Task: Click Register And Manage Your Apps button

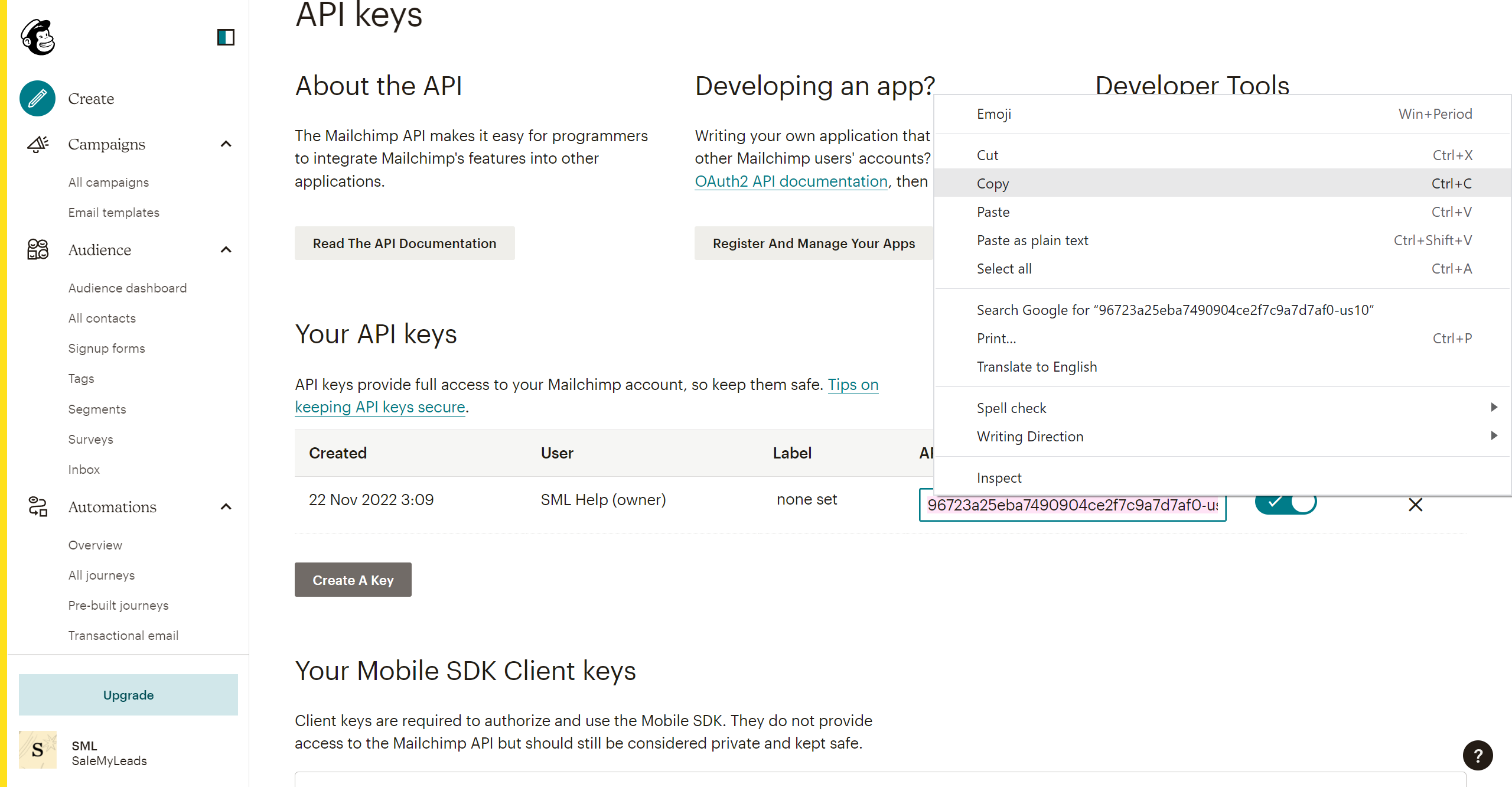Action: [x=814, y=243]
